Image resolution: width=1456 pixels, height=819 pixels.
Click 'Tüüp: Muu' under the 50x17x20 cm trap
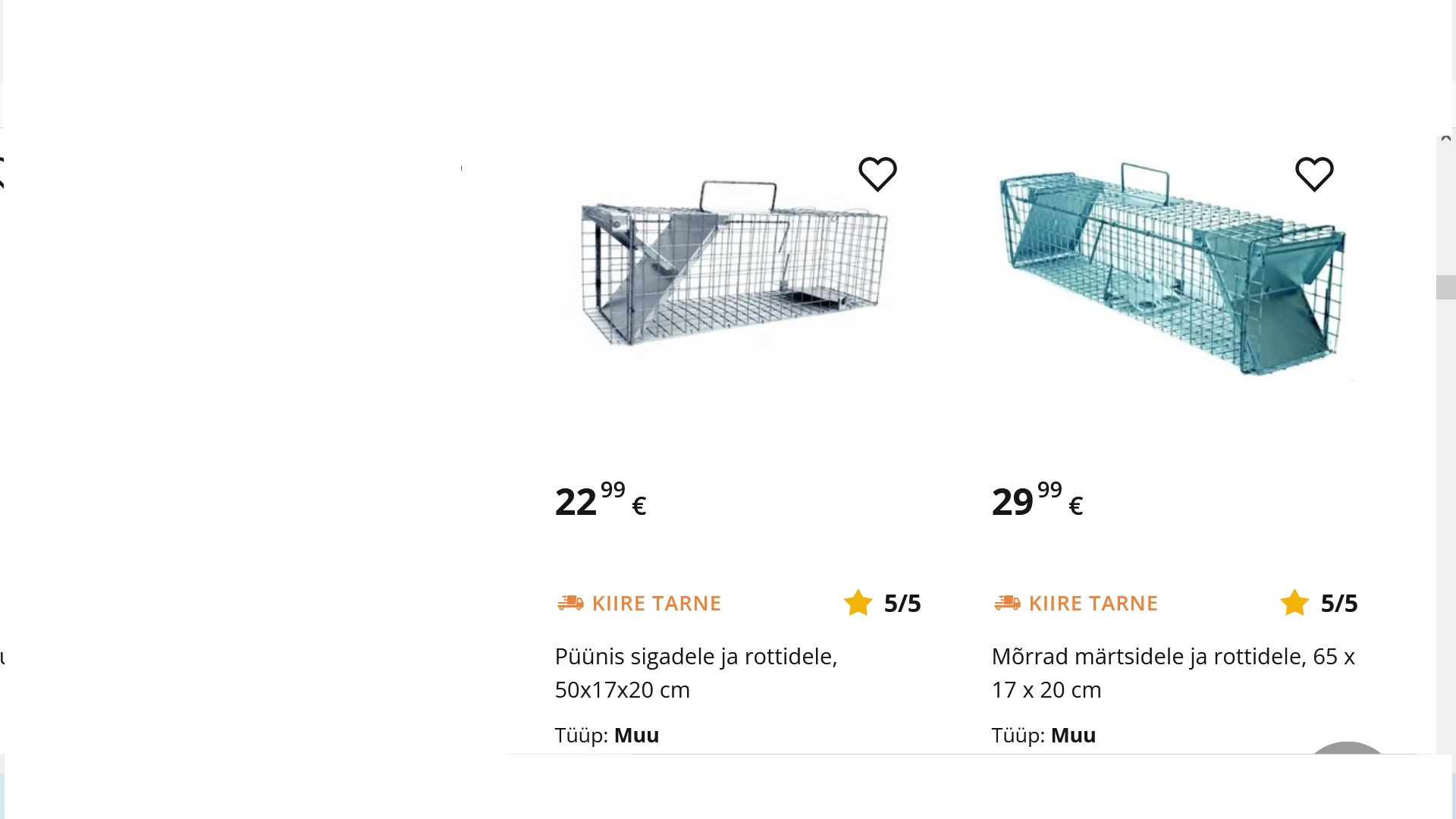607,735
